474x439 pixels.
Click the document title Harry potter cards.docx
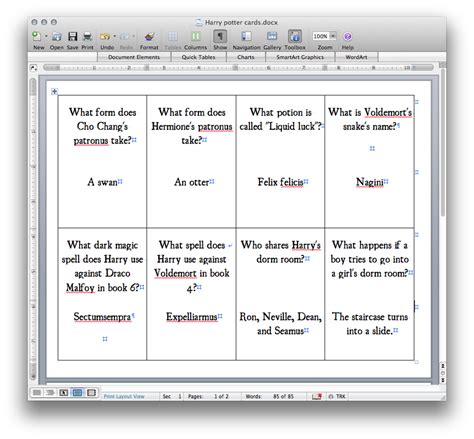click(241, 22)
